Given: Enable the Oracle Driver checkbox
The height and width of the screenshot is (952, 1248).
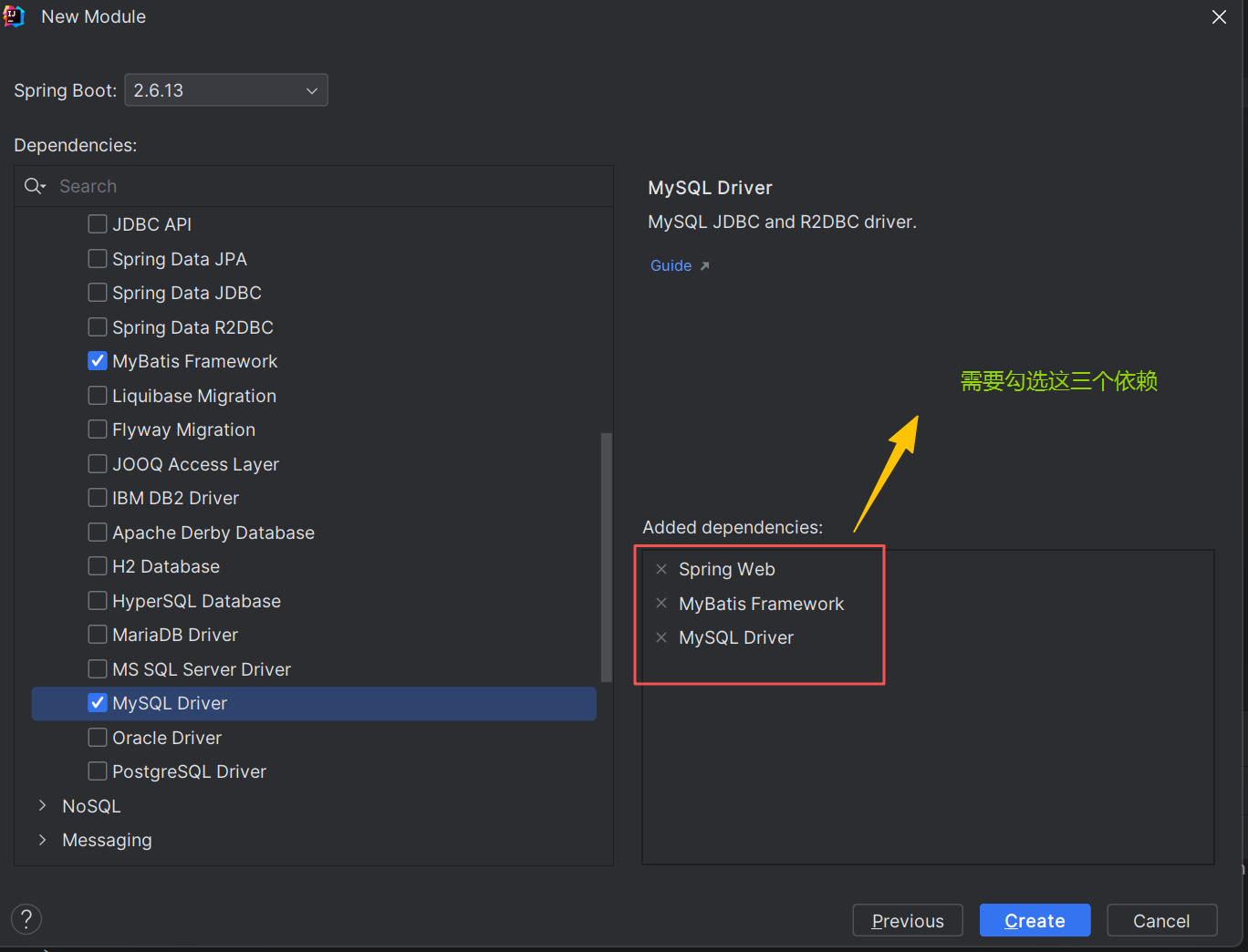Looking at the screenshot, I should click(x=98, y=738).
